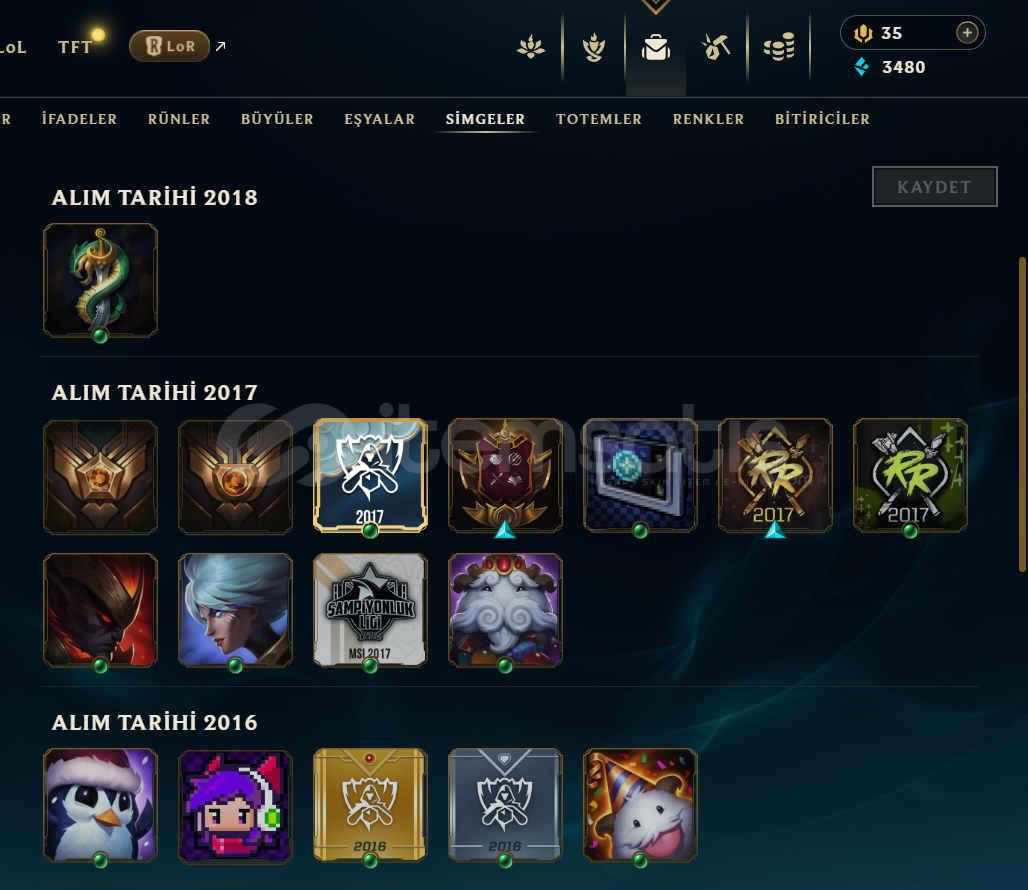The height and width of the screenshot is (890, 1028).
Task: Click the KAYDET button
Action: 934,187
